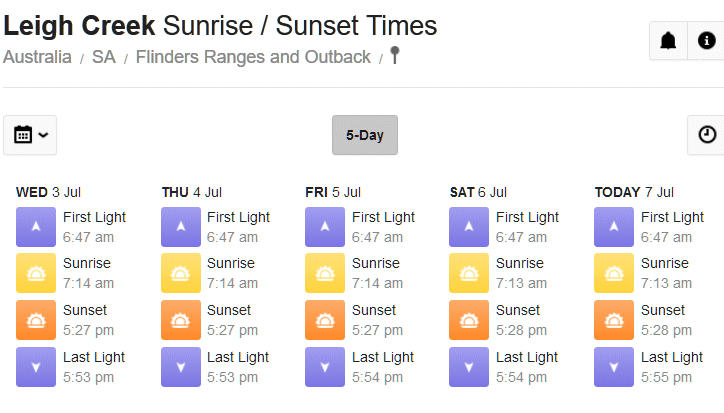This screenshot has height=413, width=724.
Task: Click Saturday's Last Light icon
Action: coord(469,367)
